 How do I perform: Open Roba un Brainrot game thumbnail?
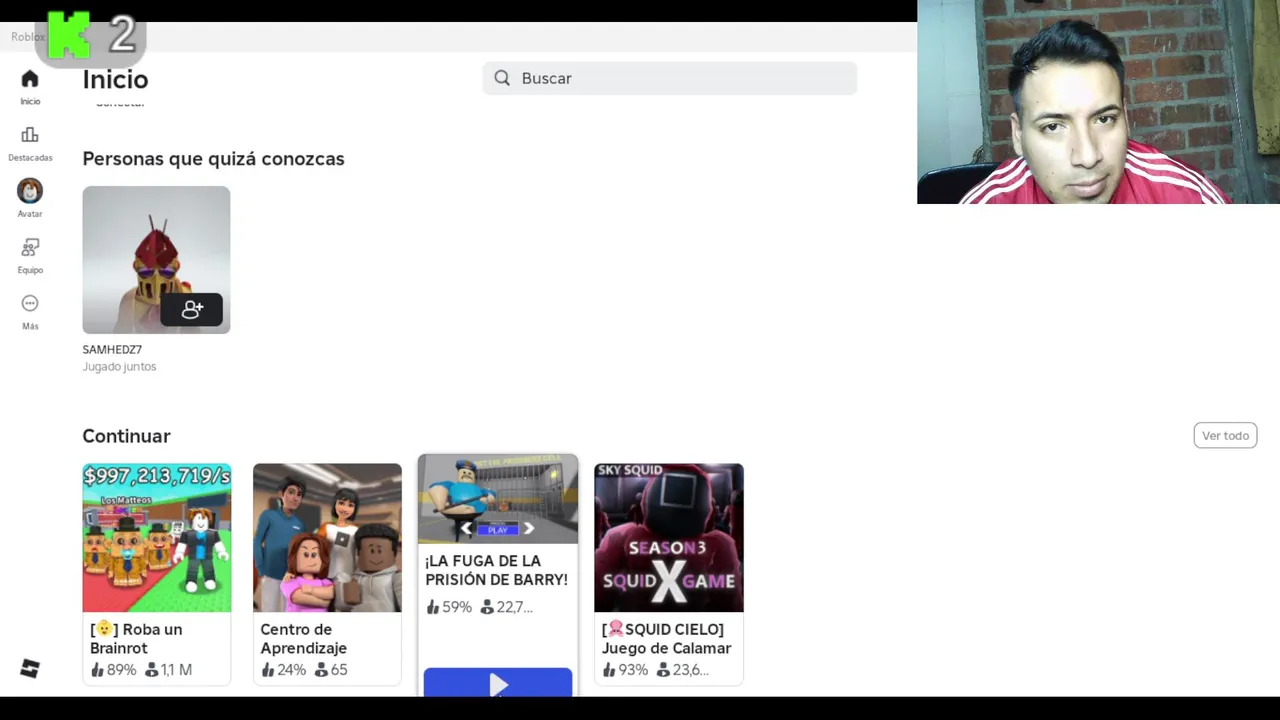pos(157,537)
